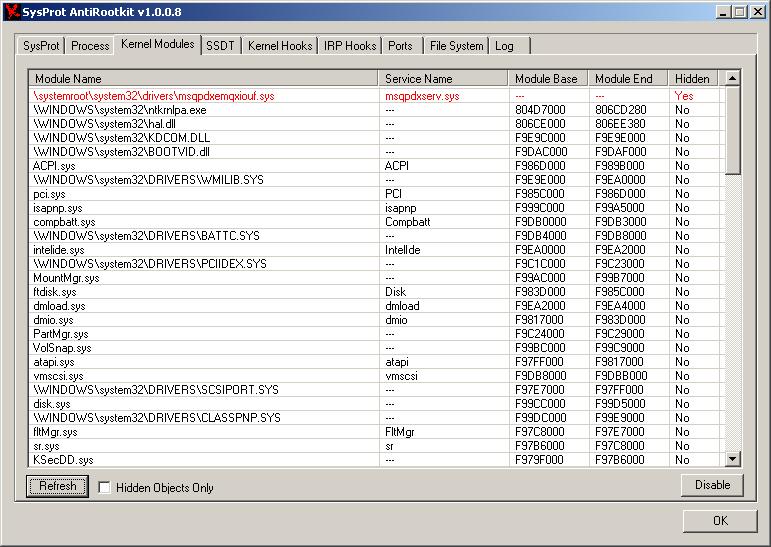Click the Disable button
Image resolution: width=771 pixels, height=547 pixels.
point(712,485)
